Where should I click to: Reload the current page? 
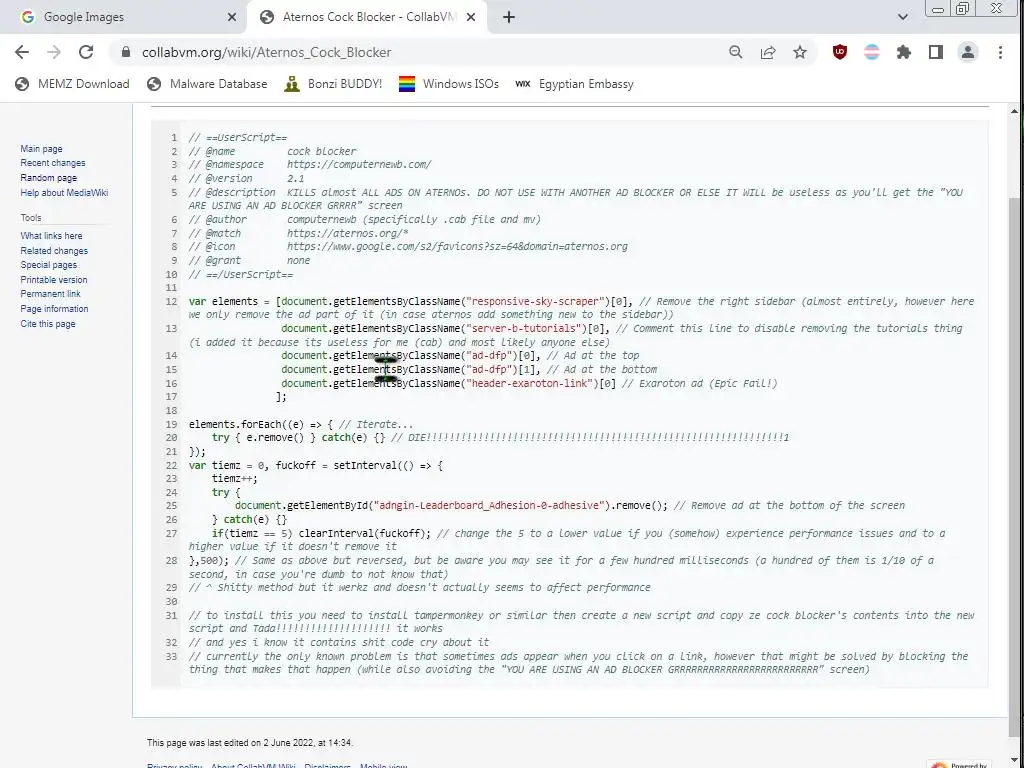point(86,52)
